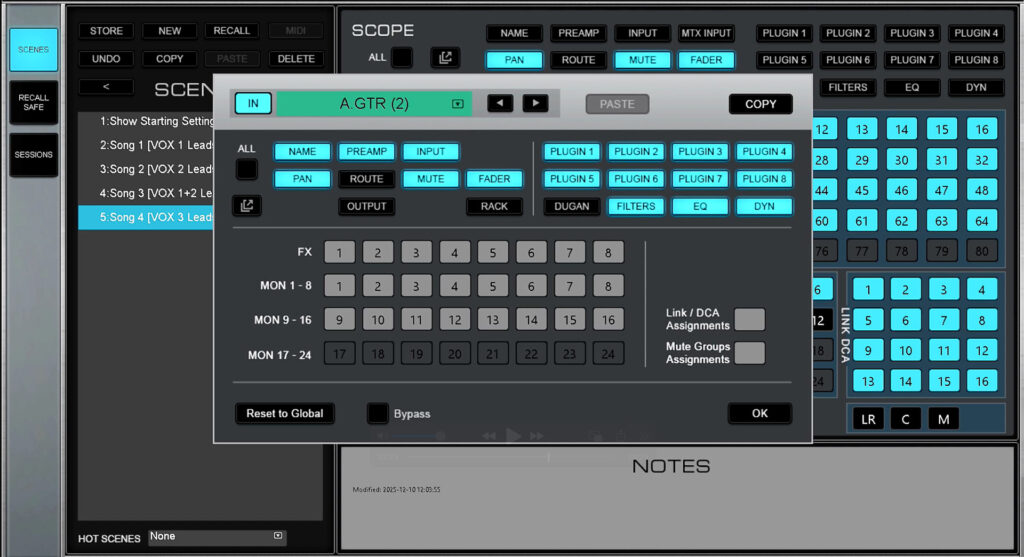Toggle DYN scope in the channel dialog

764,206
